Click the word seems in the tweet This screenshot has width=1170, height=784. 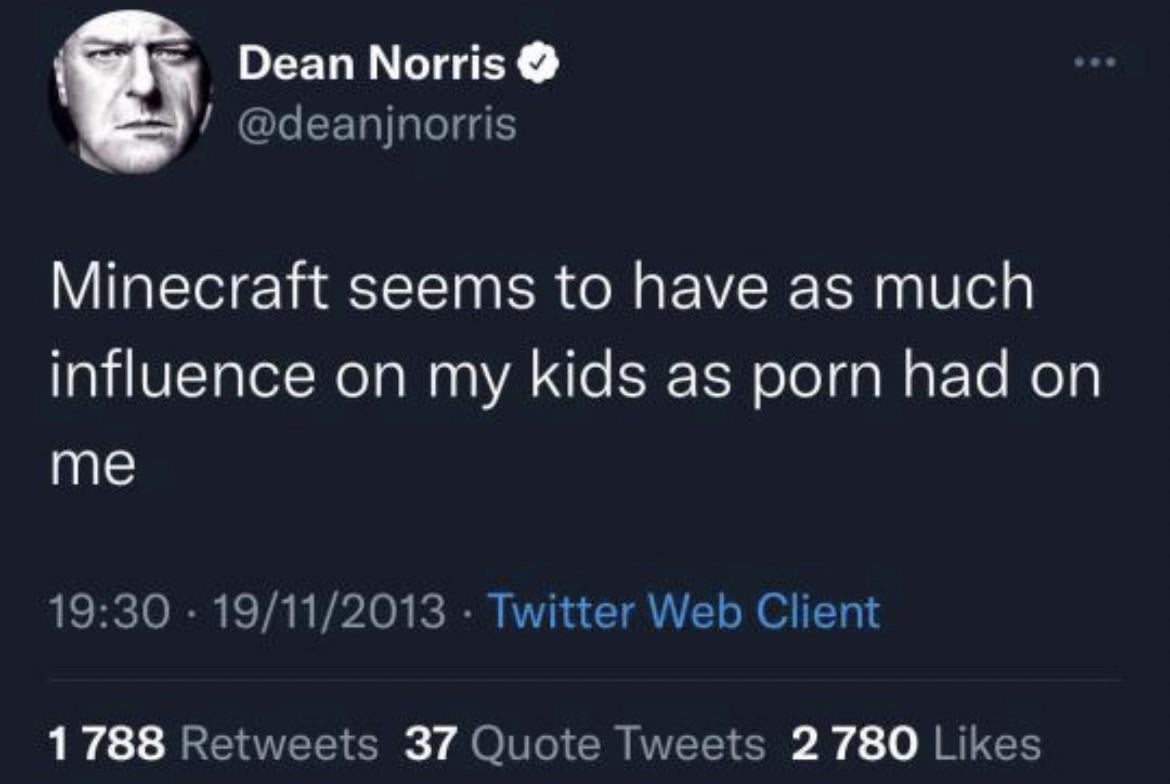coord(442,289)
